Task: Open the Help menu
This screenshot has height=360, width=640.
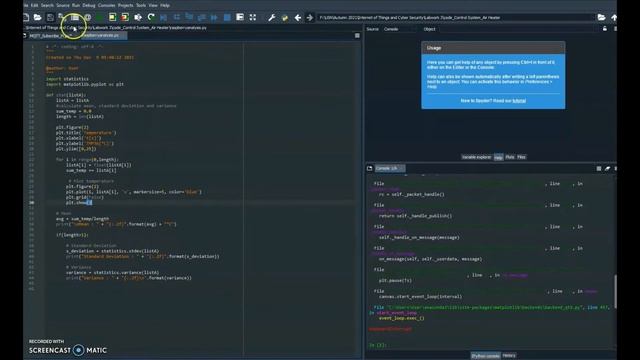Action: click(165, 5)
